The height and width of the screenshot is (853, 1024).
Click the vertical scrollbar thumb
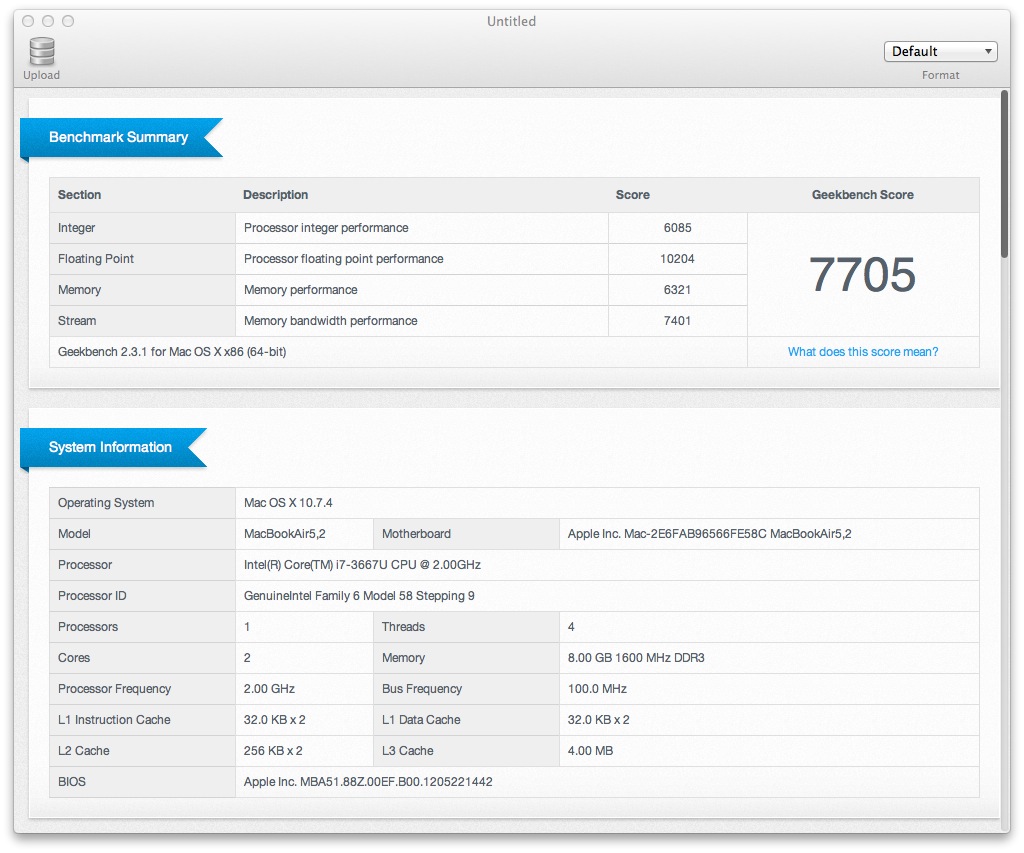click(1004, 174)
